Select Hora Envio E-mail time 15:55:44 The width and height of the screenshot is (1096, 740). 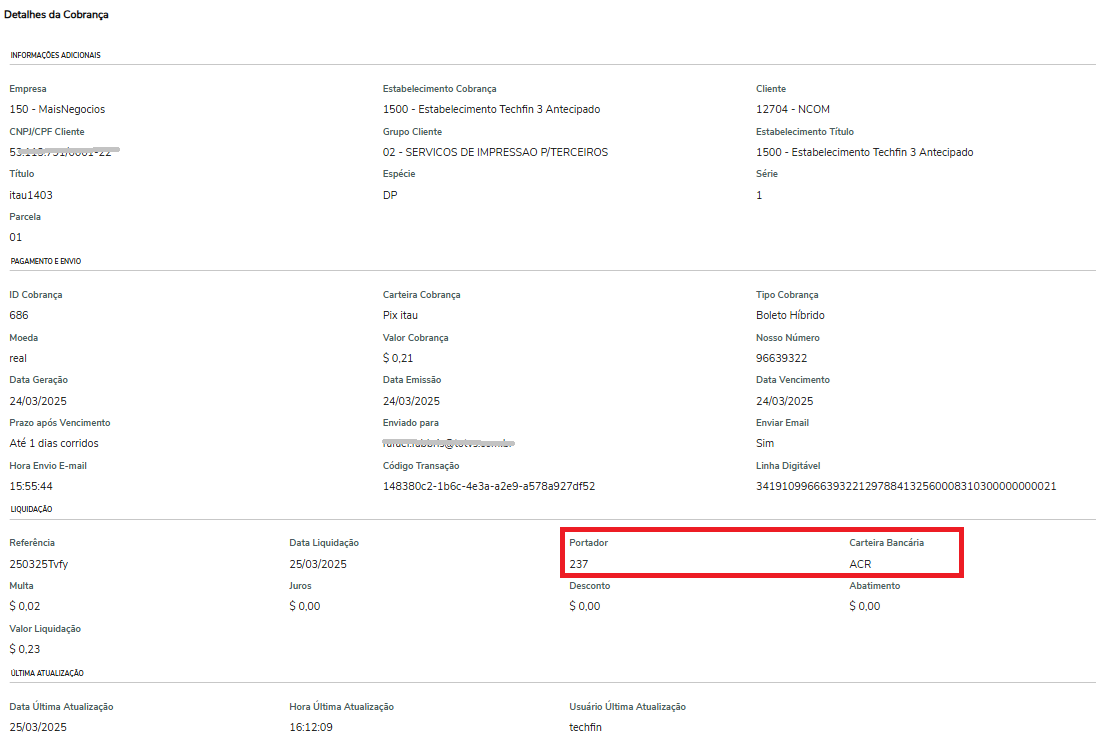click(x=31, y=486)
